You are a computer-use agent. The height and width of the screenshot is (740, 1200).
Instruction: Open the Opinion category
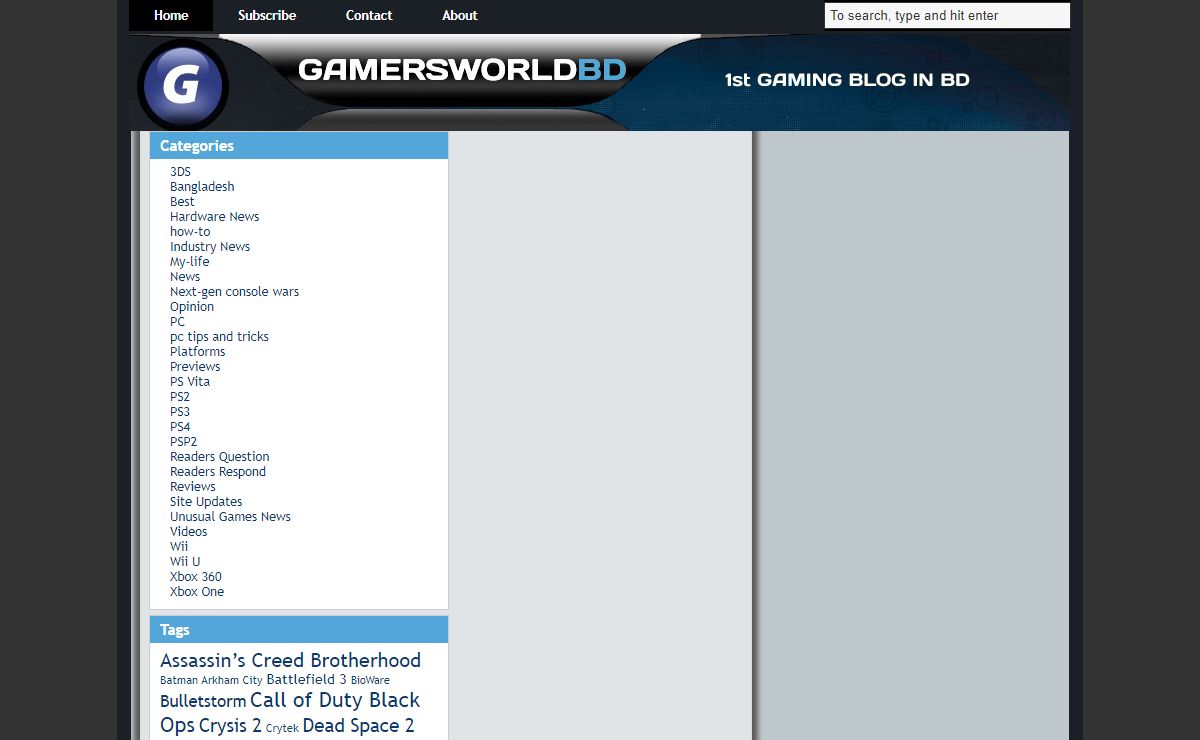tap(192, 307)
